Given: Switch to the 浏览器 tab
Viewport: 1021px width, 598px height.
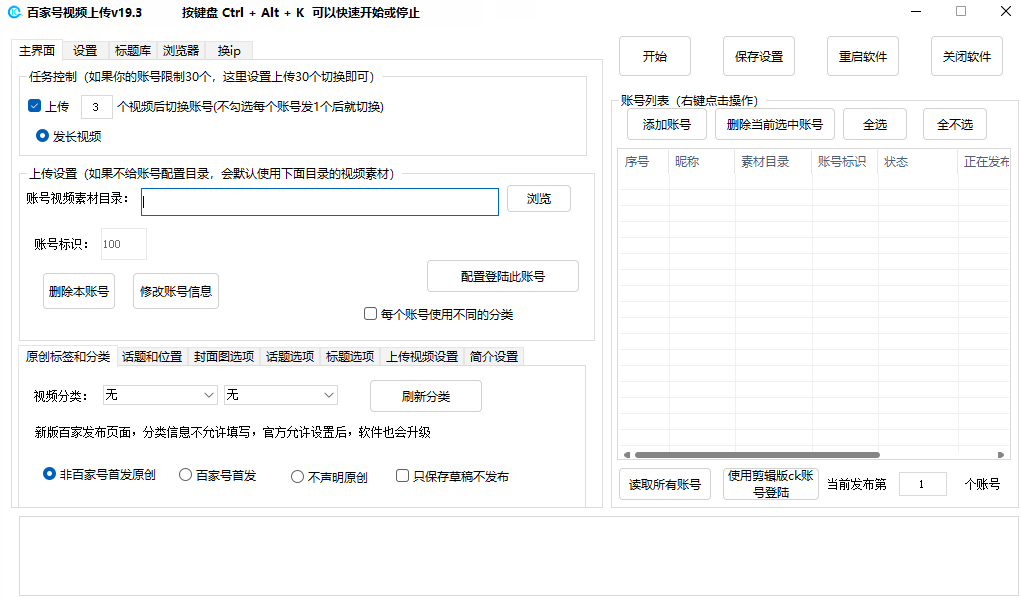Looking at the screenshot, I should click(181, 51).
